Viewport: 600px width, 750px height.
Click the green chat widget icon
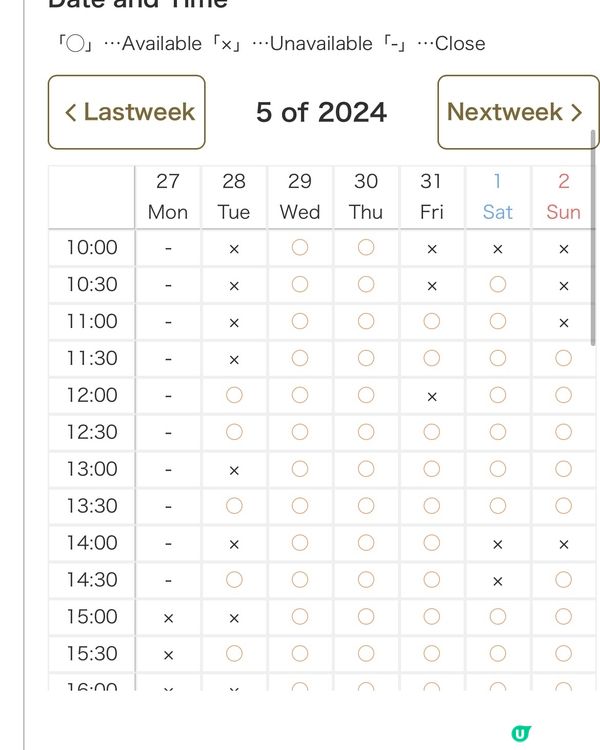coord(520,733)
